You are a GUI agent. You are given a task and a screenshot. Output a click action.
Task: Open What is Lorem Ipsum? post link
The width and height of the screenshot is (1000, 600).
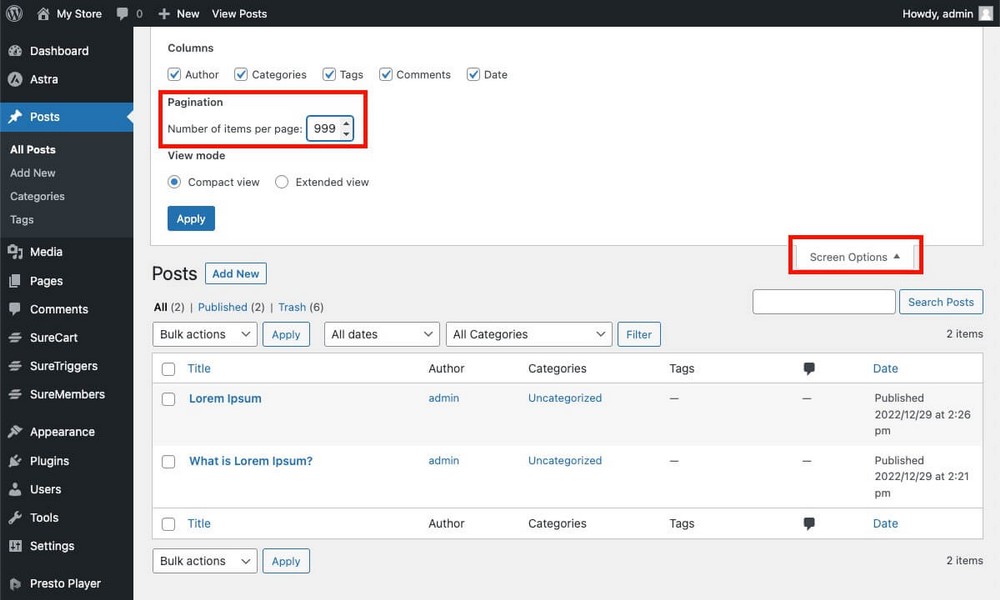251,461
